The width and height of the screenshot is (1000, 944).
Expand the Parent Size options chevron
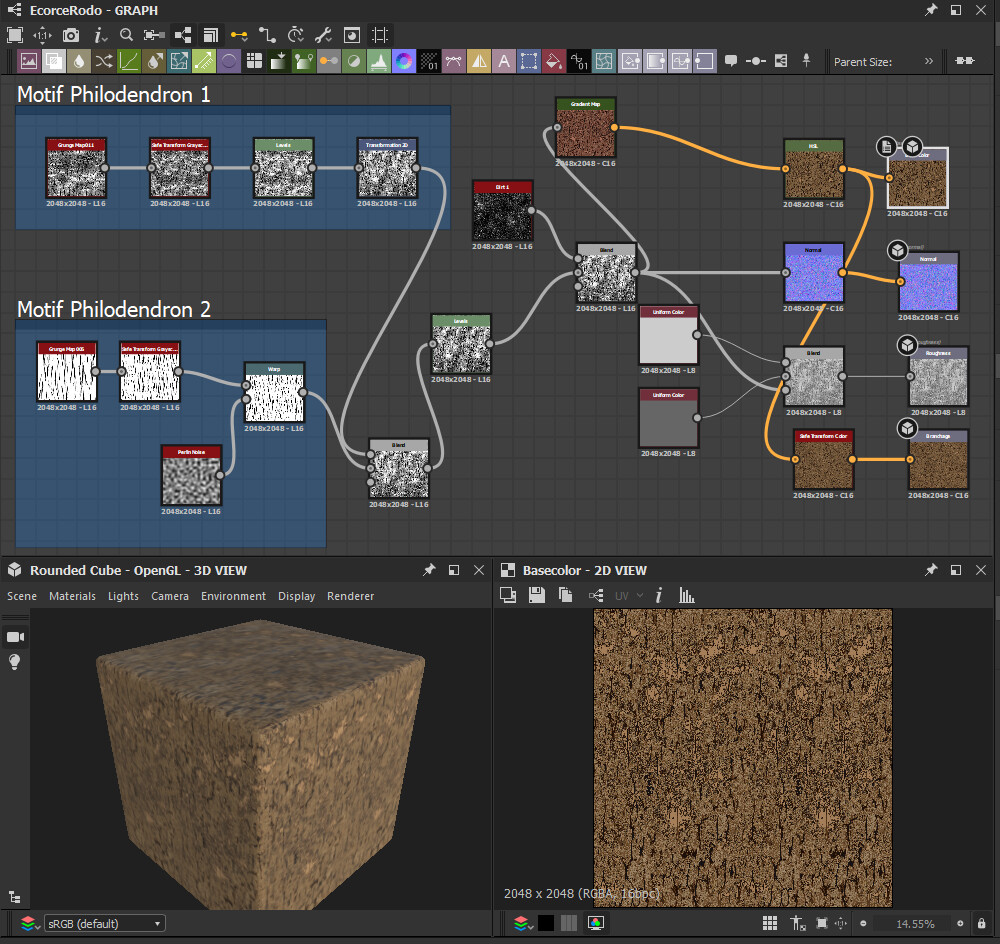(x=929, y=61)
